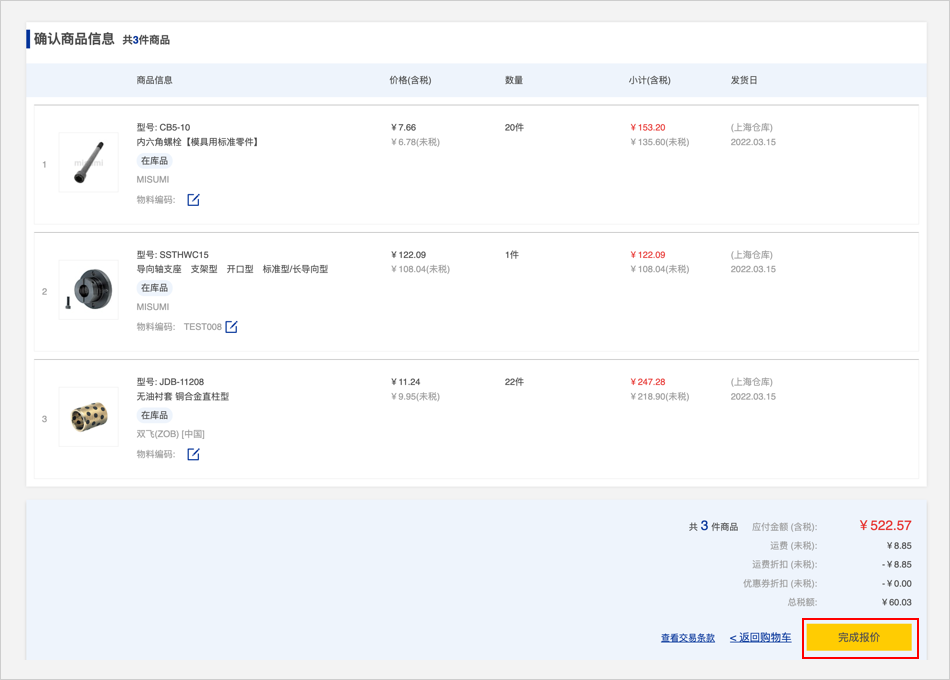Image resolution: width=950 pixels, height=680 pixels.
Task: Click edit icon for JDB-11208 material code
Action: click(x=193, y=454)
